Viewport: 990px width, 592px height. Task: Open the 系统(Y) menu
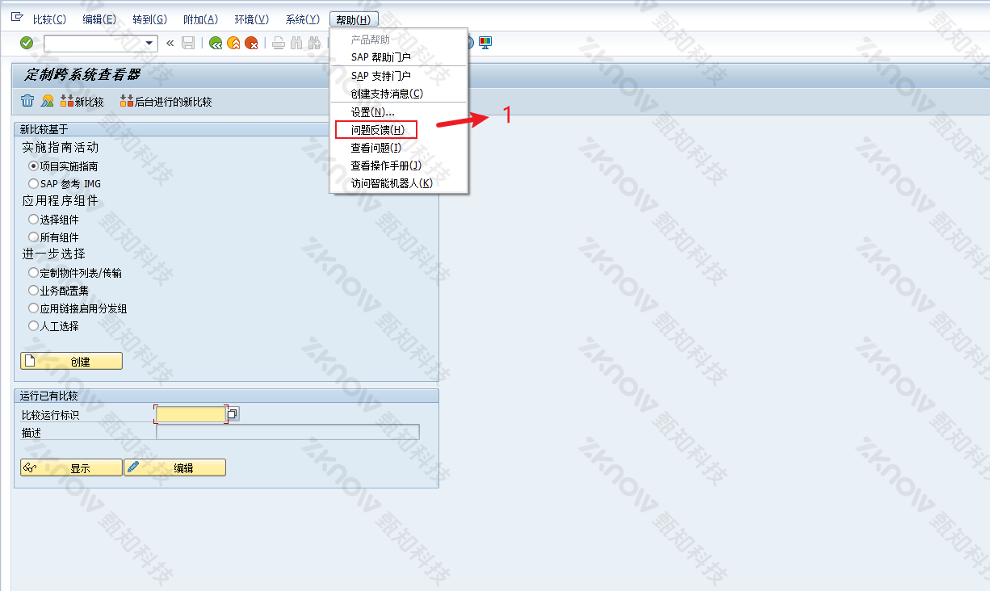pos(302,20)
